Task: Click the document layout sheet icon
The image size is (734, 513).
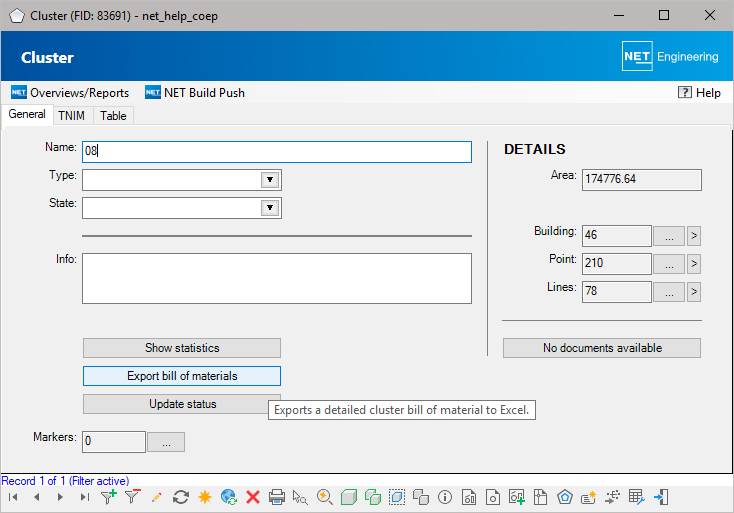Action: (x=540, y=497)
